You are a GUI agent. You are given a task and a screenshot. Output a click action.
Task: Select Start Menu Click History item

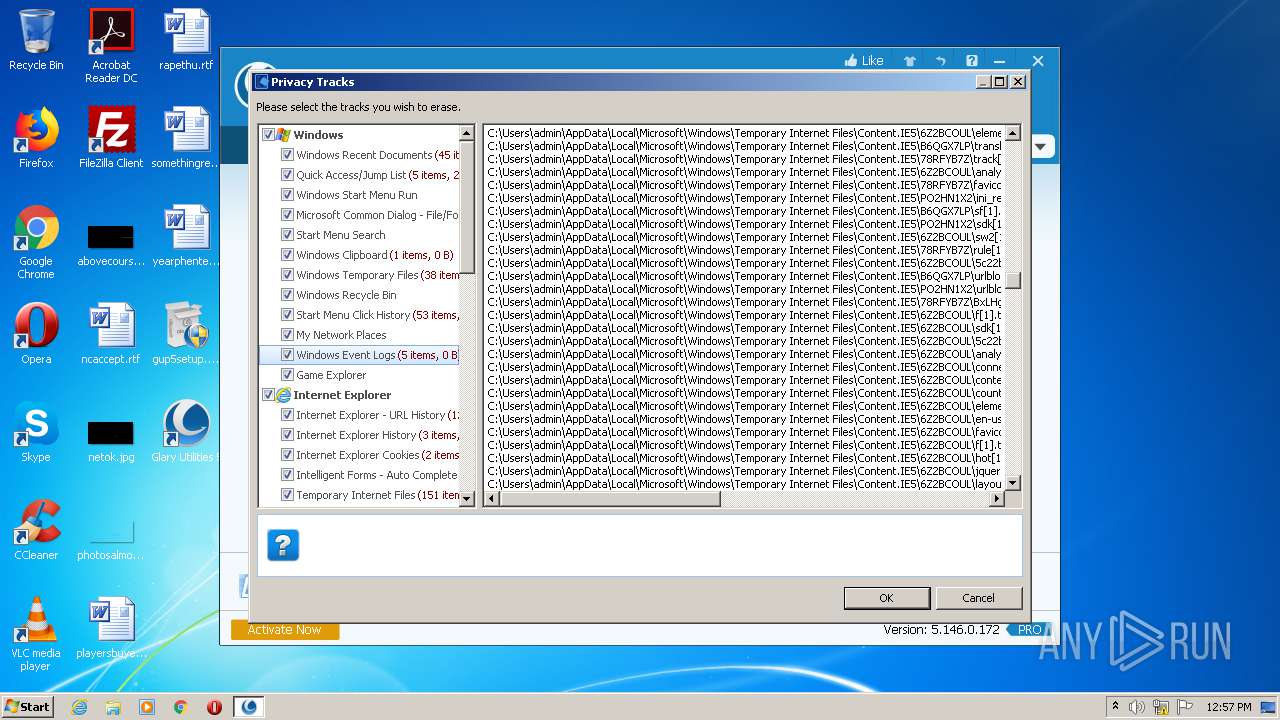coord(377,315)
